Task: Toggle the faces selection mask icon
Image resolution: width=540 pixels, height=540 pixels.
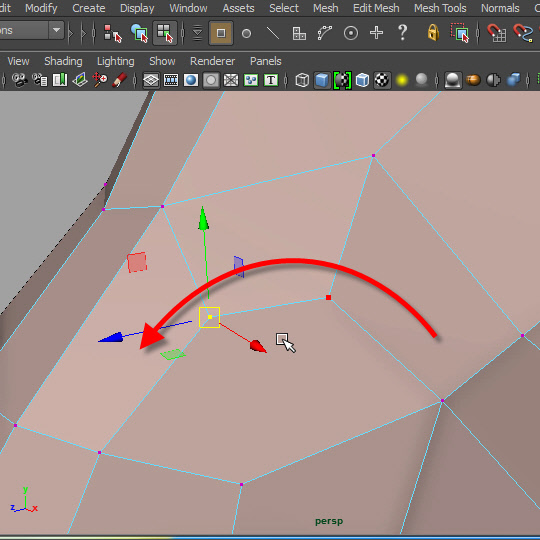Action: coord(299,33)
